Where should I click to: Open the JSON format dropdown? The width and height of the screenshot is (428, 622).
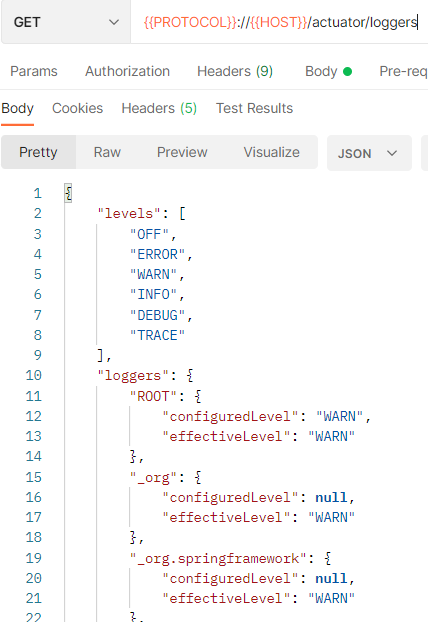click(x=369, y=153)
